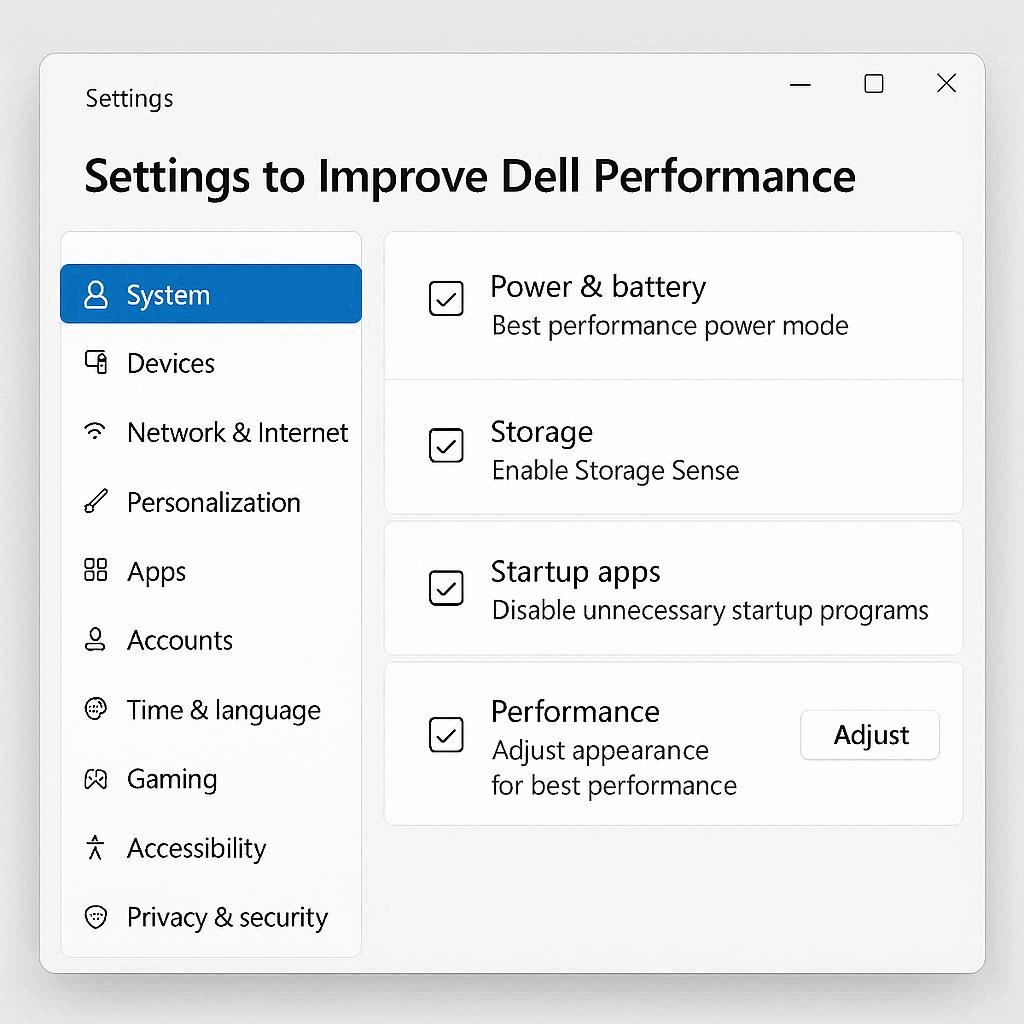Click the Gaming controller icon
The image size is (1024, 1024).
coord(96,779)
